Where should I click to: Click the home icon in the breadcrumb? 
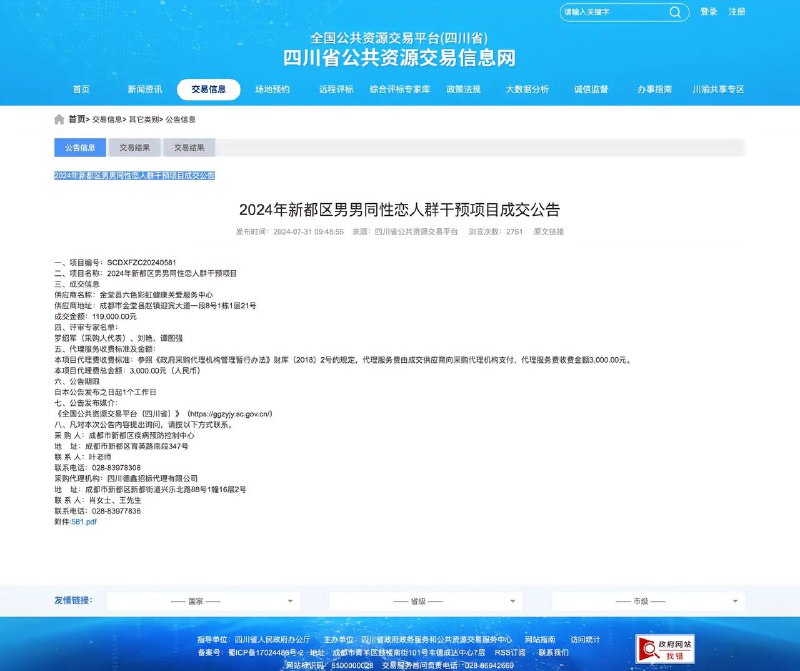[59, 120]
